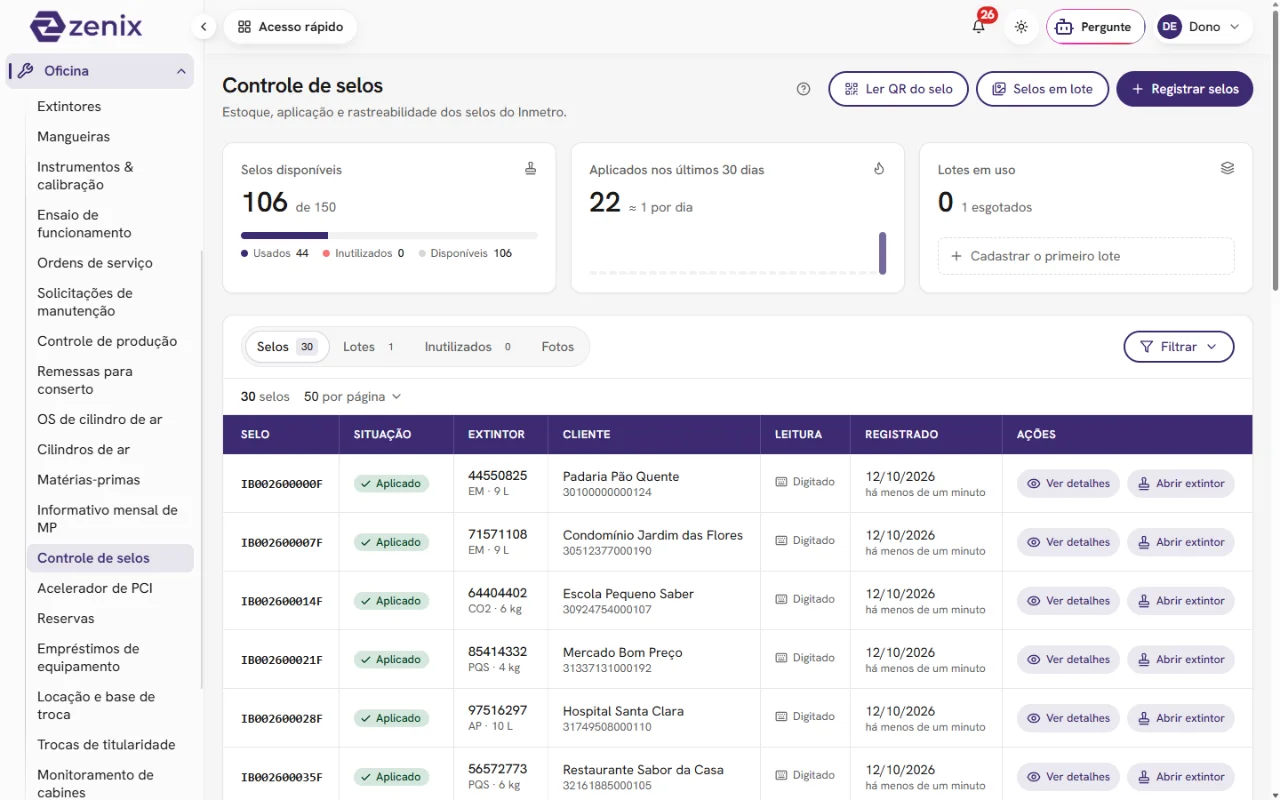Screen dimensions: 1280x800
Task: Open the Dono user dropdown
Action: tap(1204, 27)
